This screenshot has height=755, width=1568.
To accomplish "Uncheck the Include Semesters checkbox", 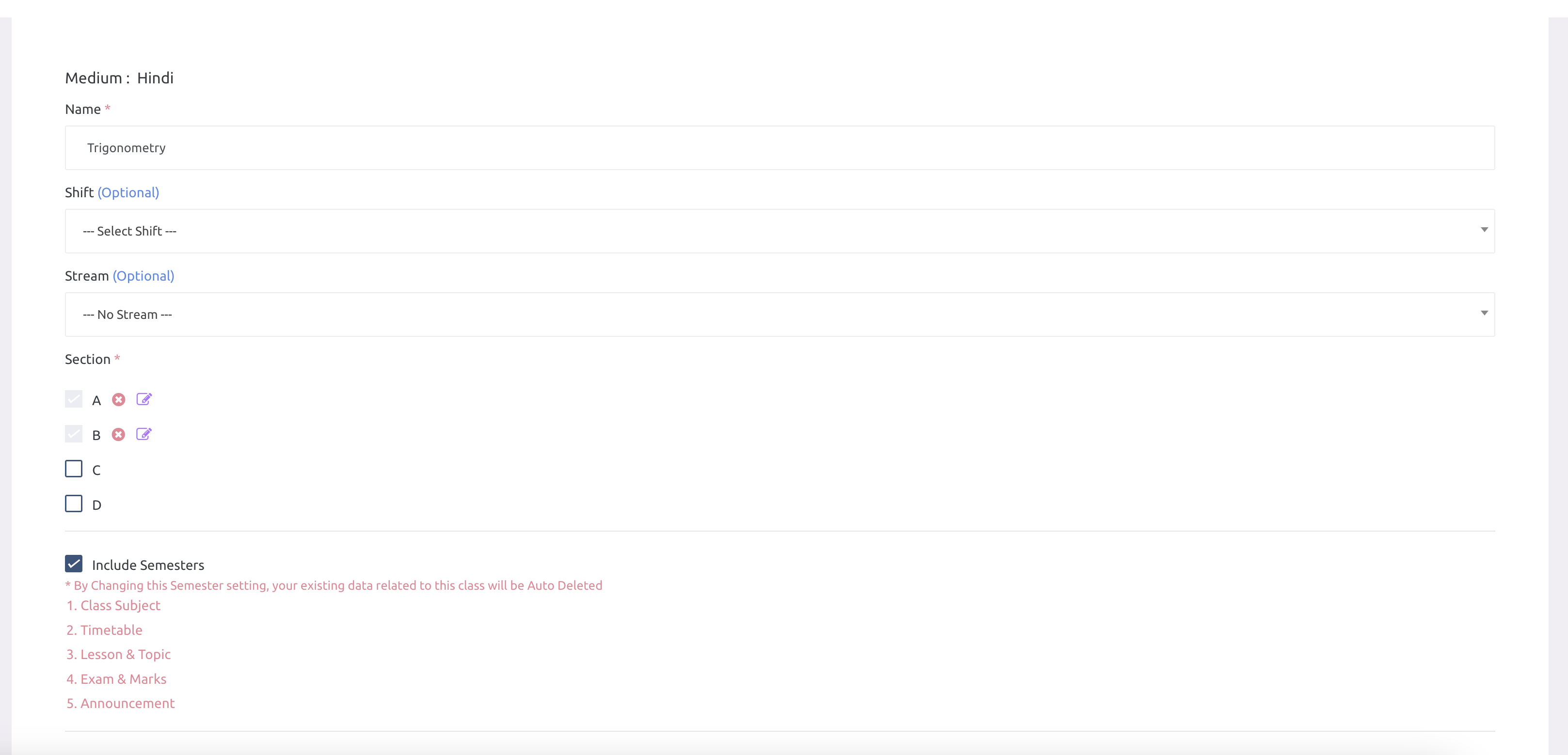I will 74,564.
